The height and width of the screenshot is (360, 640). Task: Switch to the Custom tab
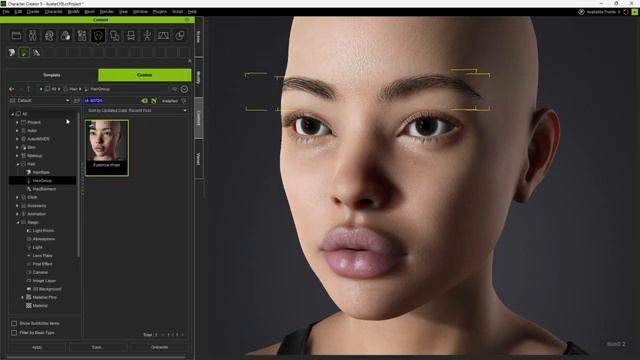pyautogui.click(x=144, y=75)
